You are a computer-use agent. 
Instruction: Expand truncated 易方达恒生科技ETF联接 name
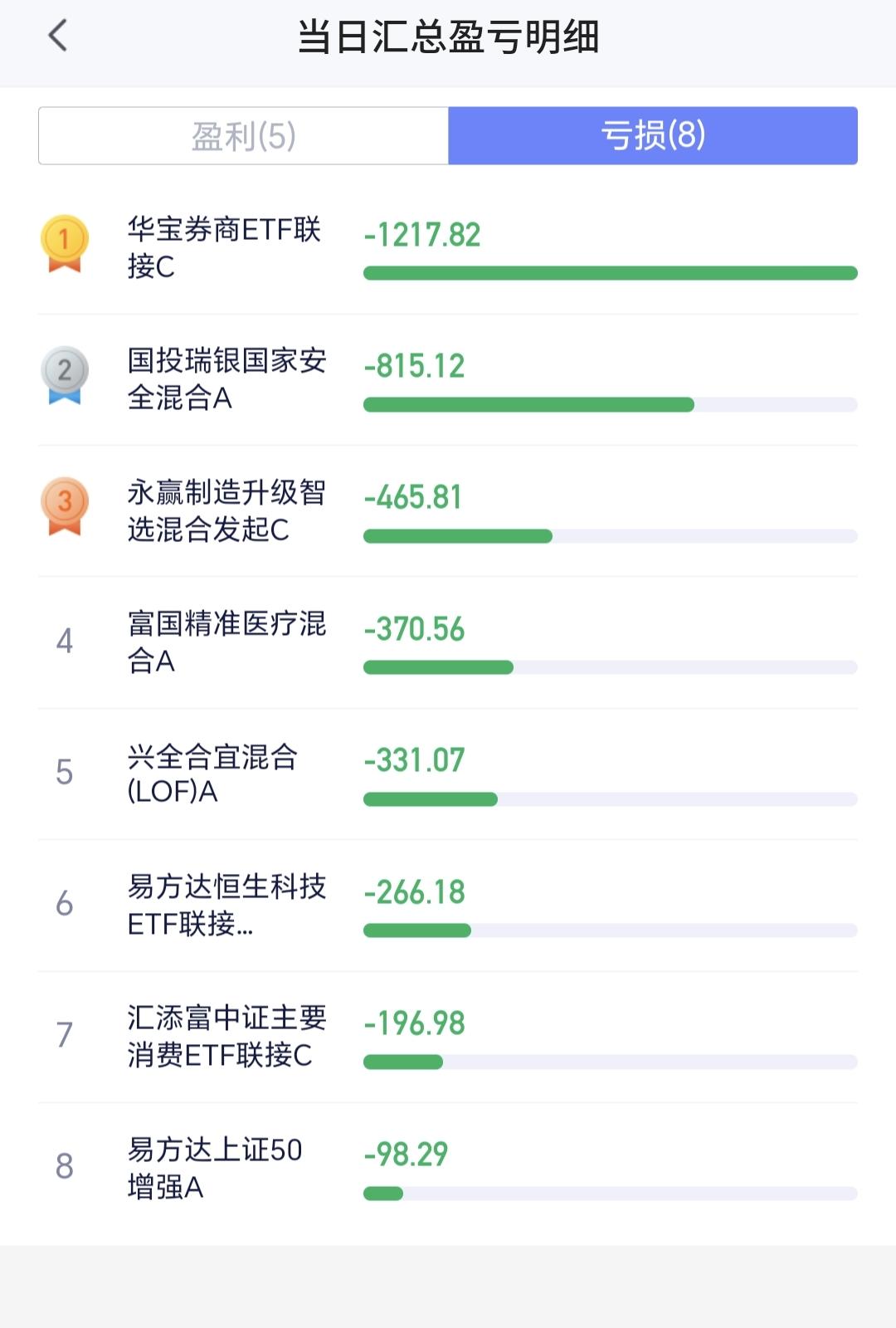click(226, 905)
